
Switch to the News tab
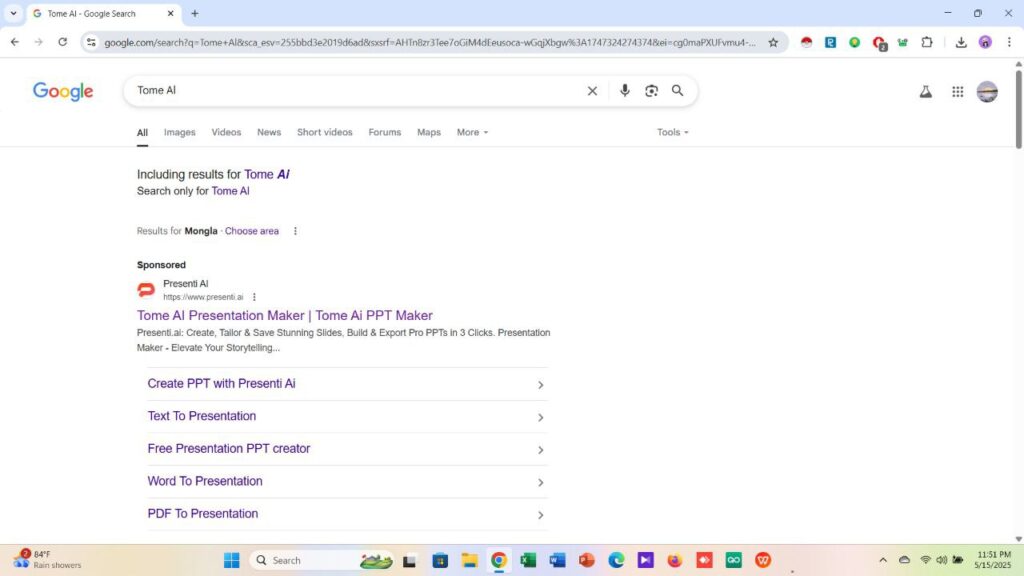(268, 132)
